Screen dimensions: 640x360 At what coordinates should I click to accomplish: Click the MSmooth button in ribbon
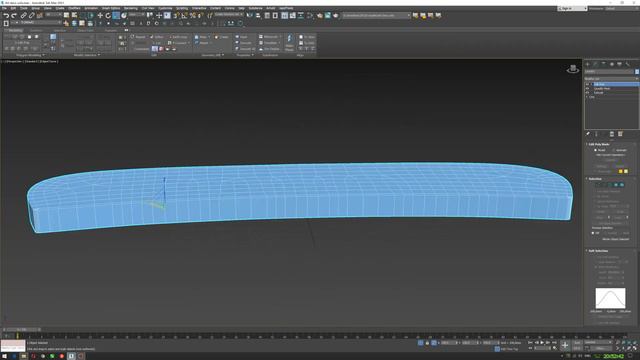(x=269, y=37)
